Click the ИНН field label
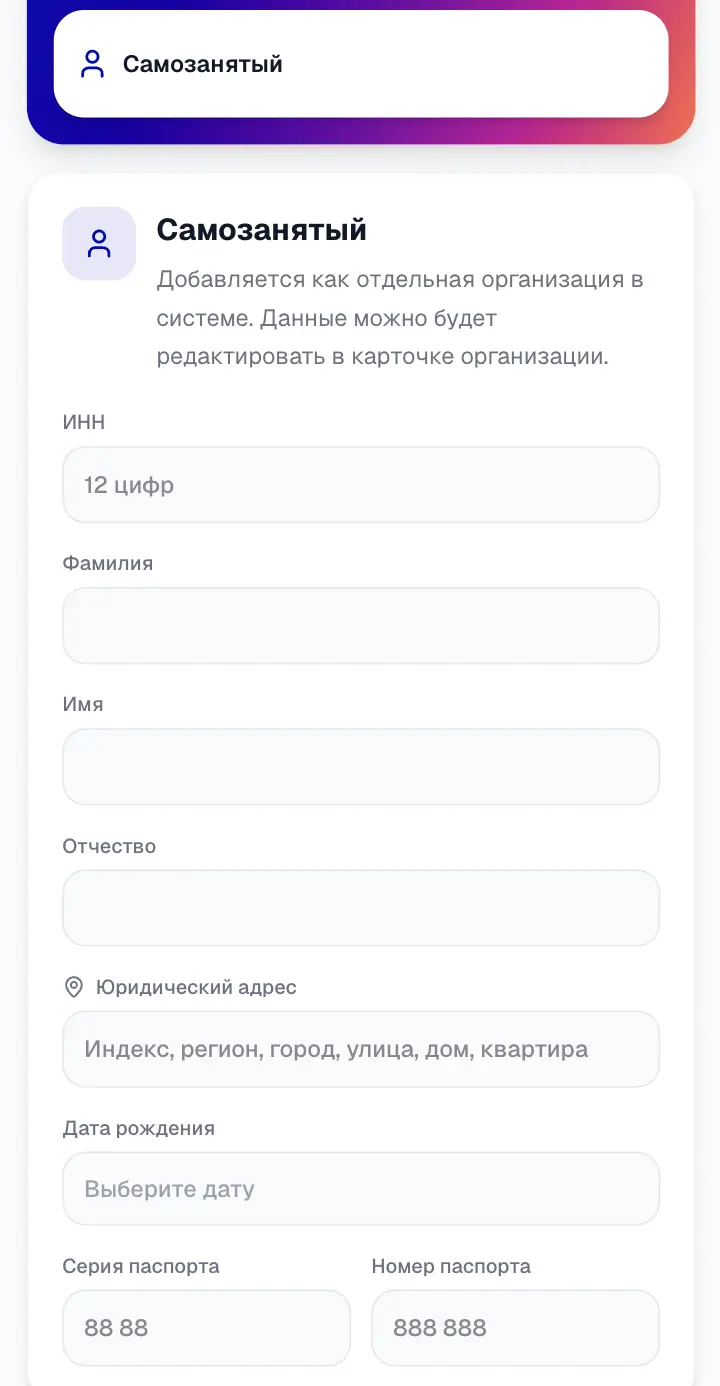The height and width of the screenshot is (1386, 720). click(84, 422)
